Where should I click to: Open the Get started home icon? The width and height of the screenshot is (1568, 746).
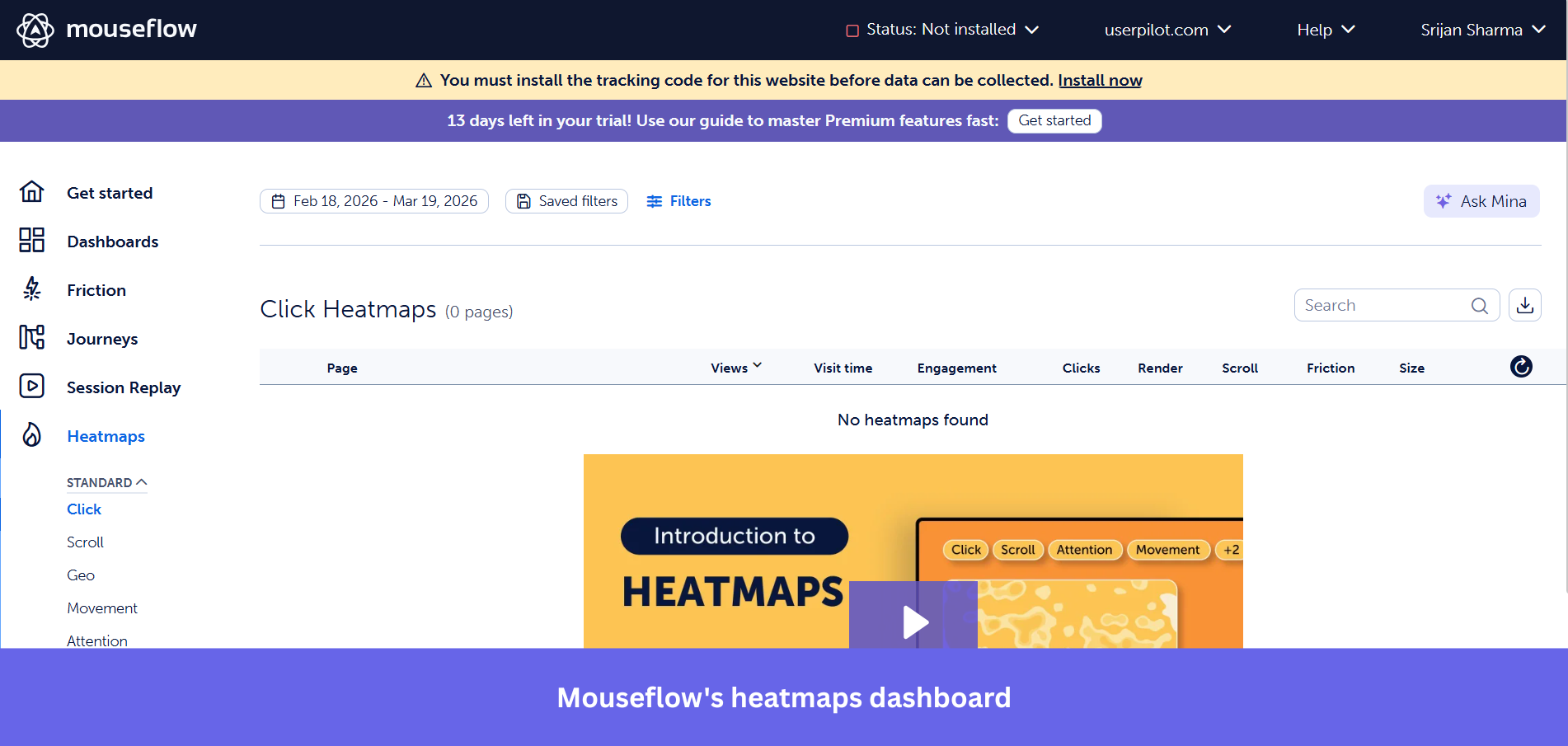[x=32, y=192]
